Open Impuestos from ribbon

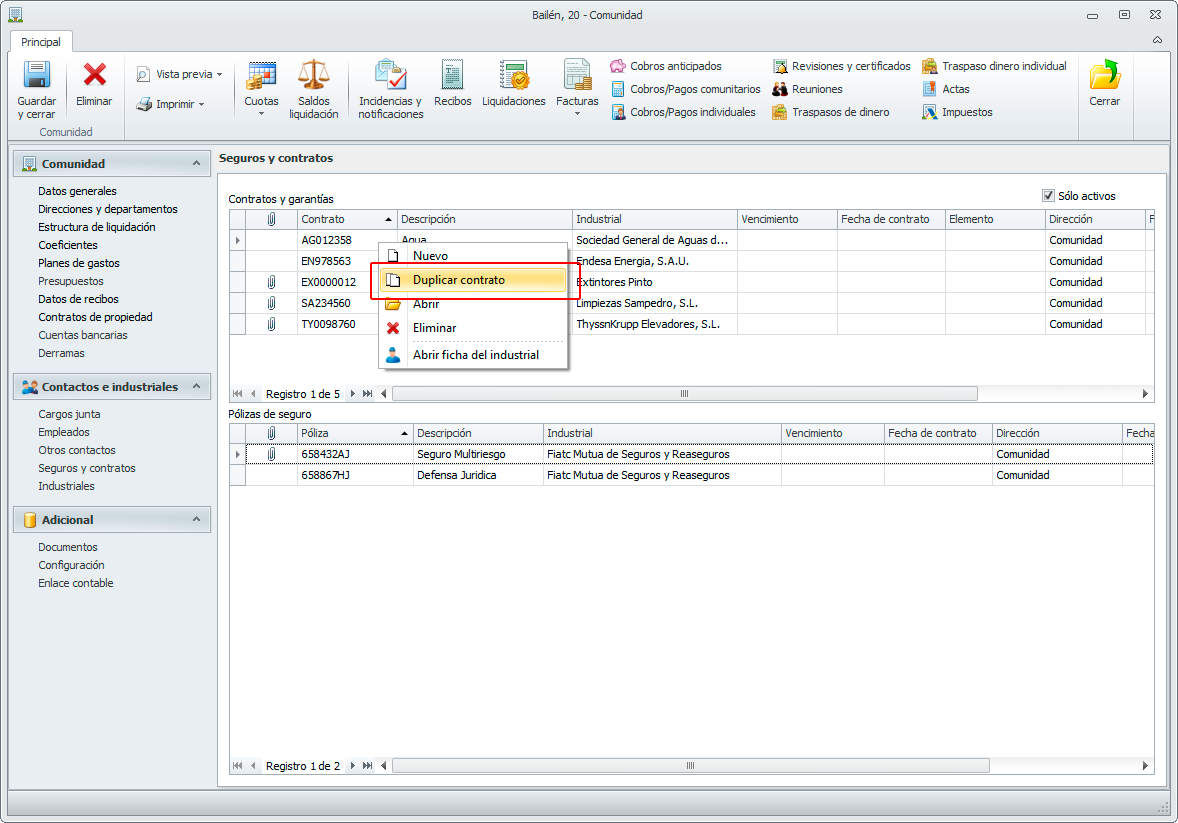coord(957,112)
